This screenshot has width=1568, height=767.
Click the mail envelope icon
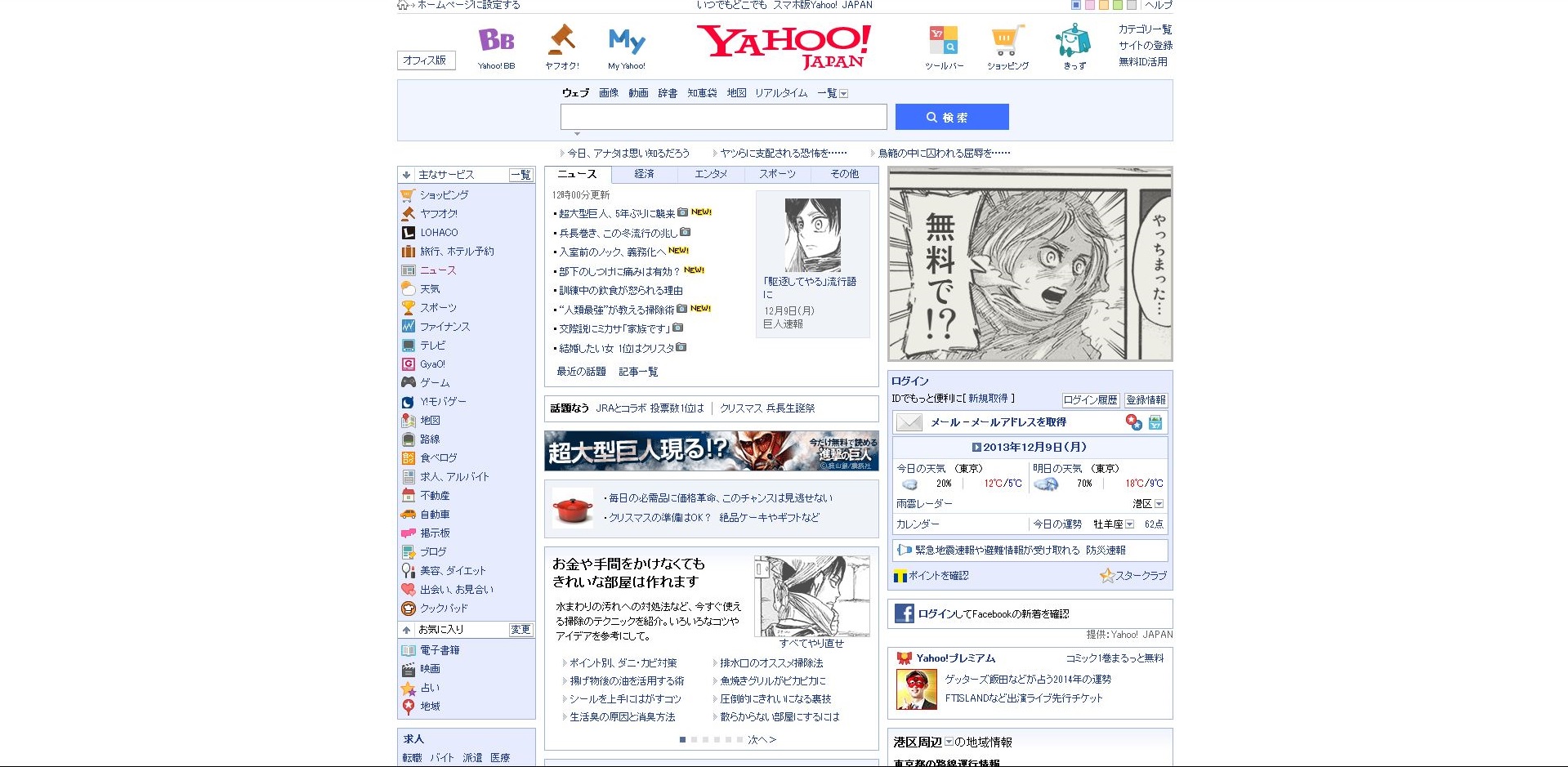click(x=909, y=422)
